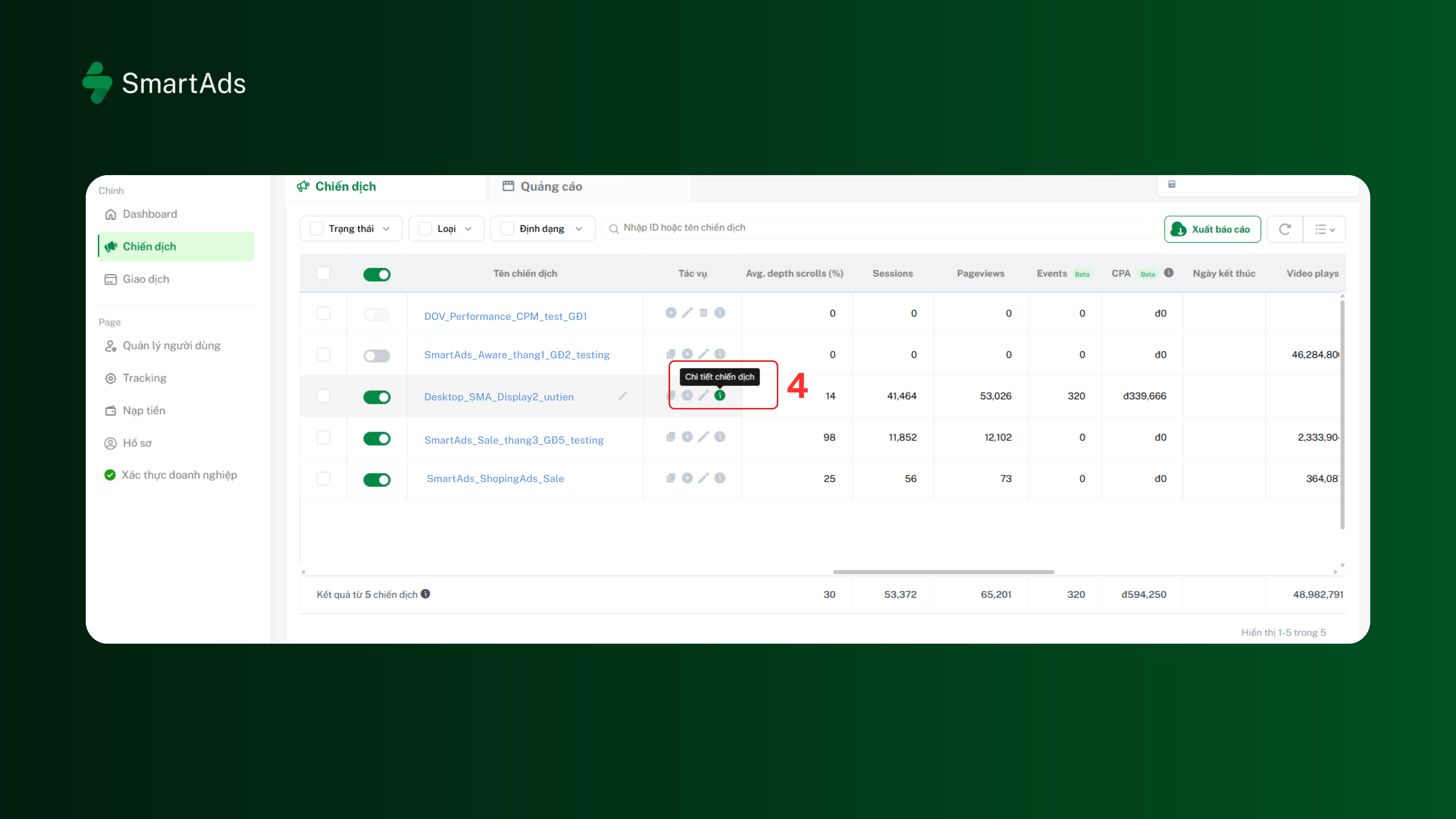Screen dimensions: 1456x819
Task: Click trash icon for DOV_Performance_CPM_test_GĐ1
Action: pos(704,313)
